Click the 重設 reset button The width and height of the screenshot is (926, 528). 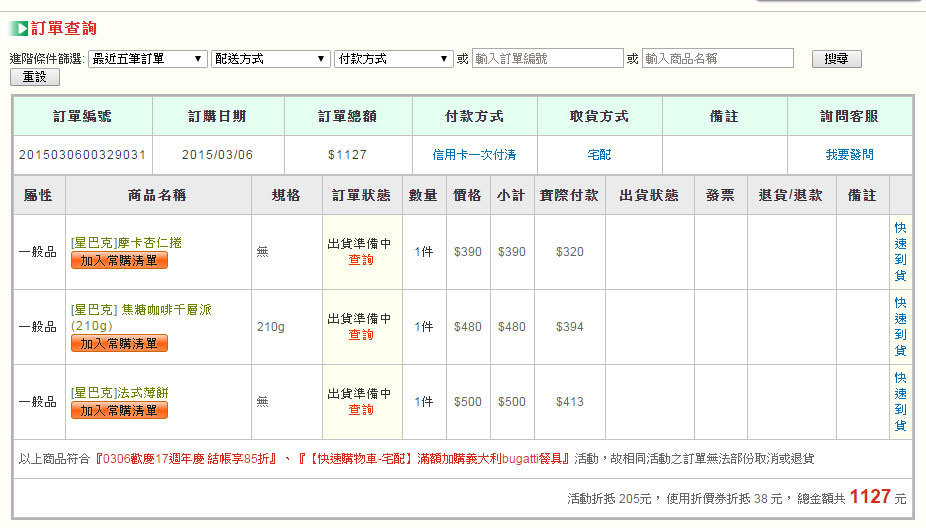pyautogui.click(x=35, y=77)
